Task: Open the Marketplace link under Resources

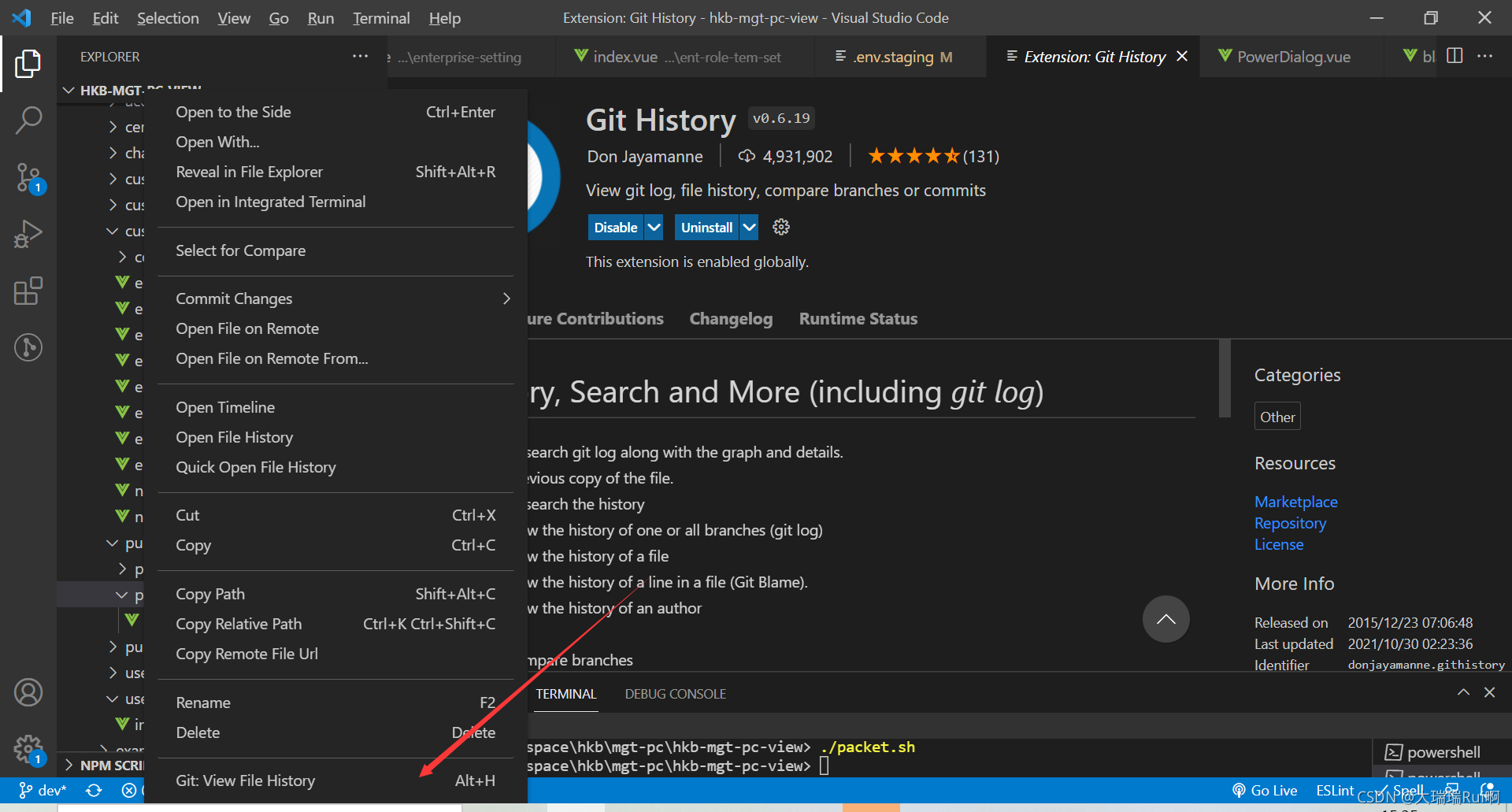Action: point(1295,501)
